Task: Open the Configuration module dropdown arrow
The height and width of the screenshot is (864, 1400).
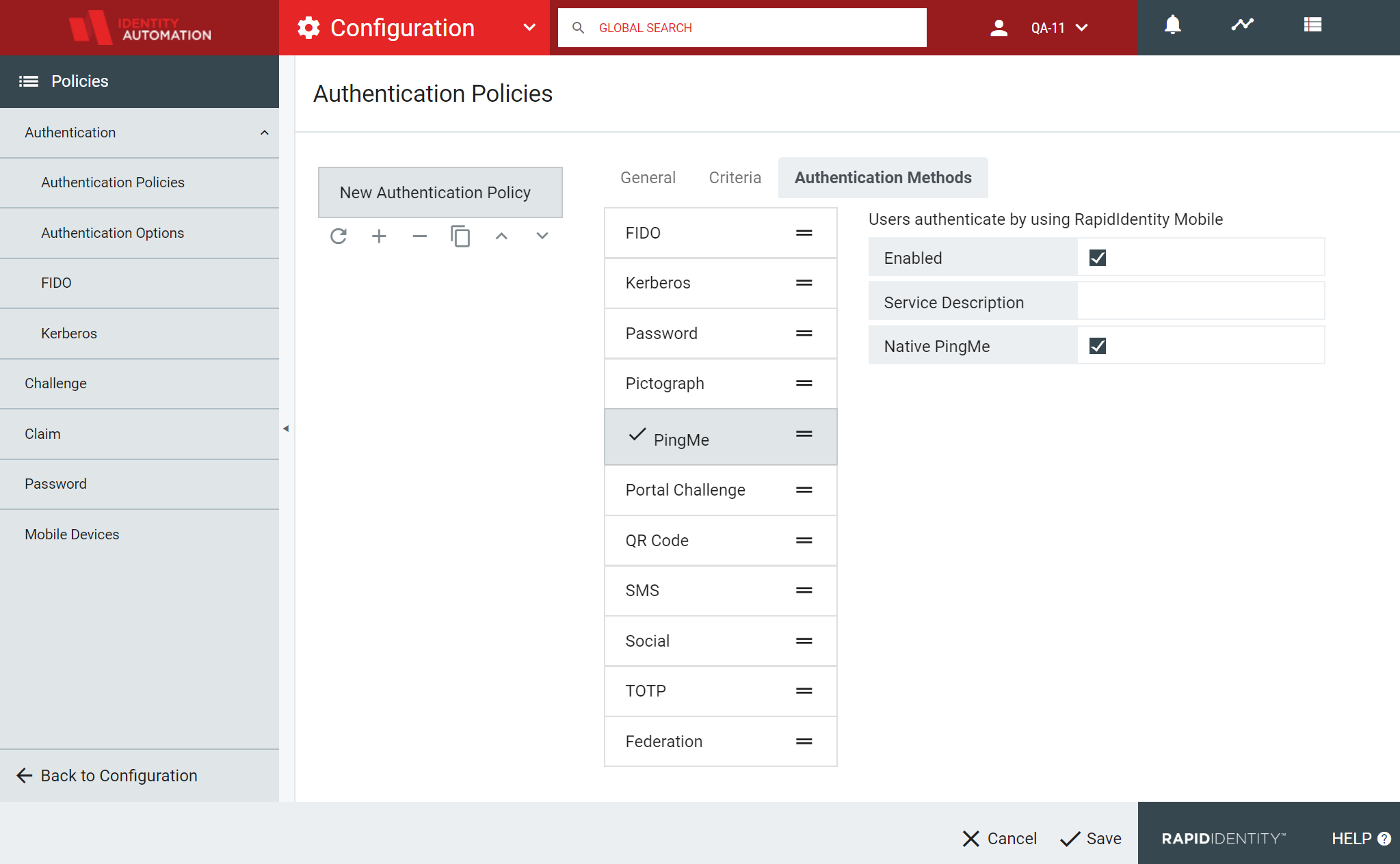Action: point(529,27)
